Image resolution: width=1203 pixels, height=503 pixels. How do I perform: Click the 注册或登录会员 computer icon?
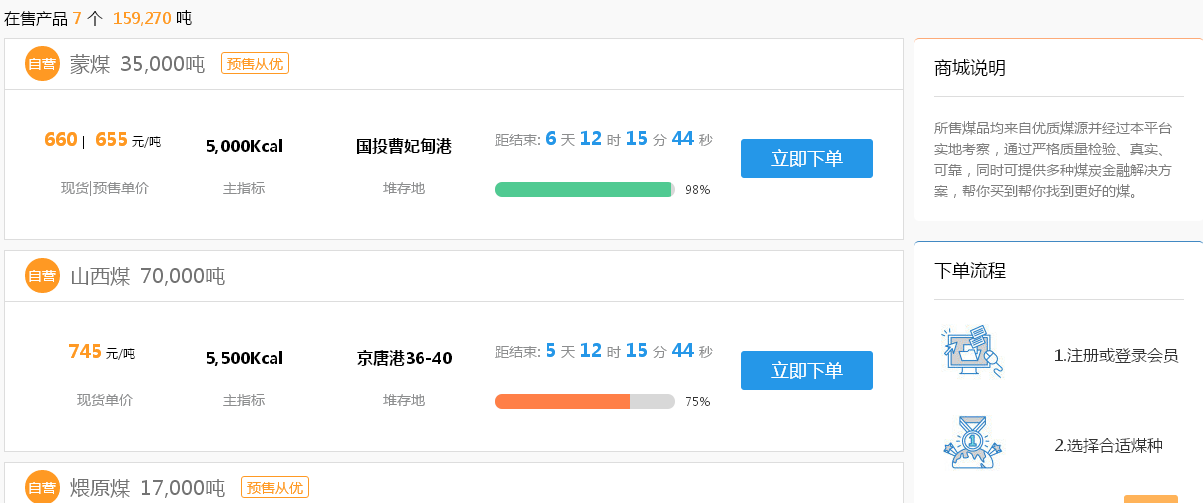[972, 352]
